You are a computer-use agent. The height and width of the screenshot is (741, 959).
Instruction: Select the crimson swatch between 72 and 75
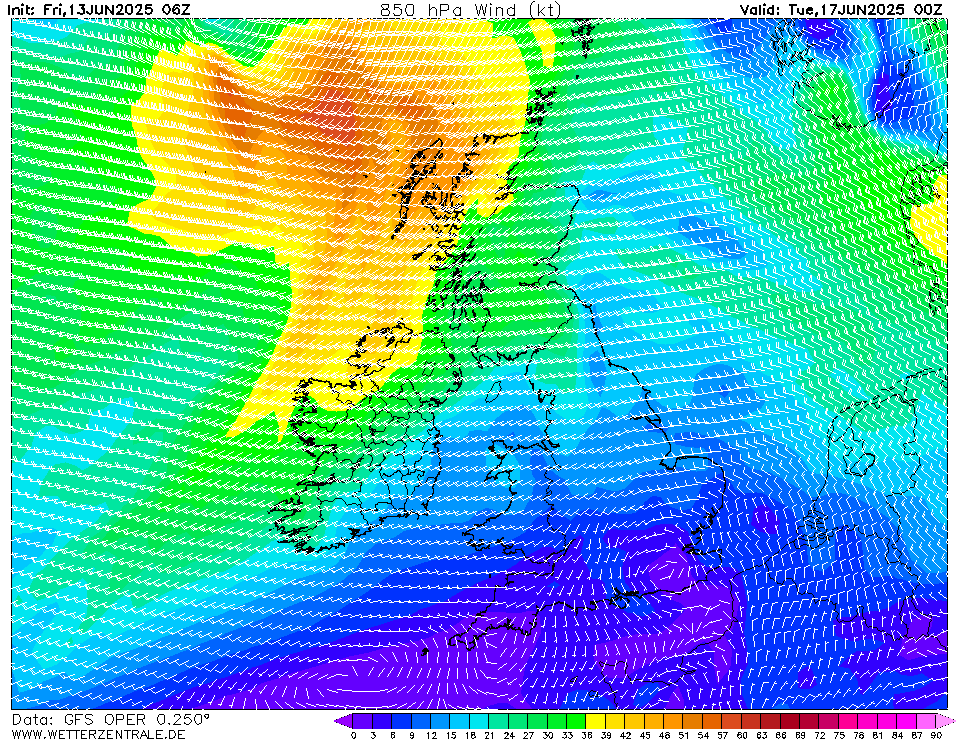point(829,721)
